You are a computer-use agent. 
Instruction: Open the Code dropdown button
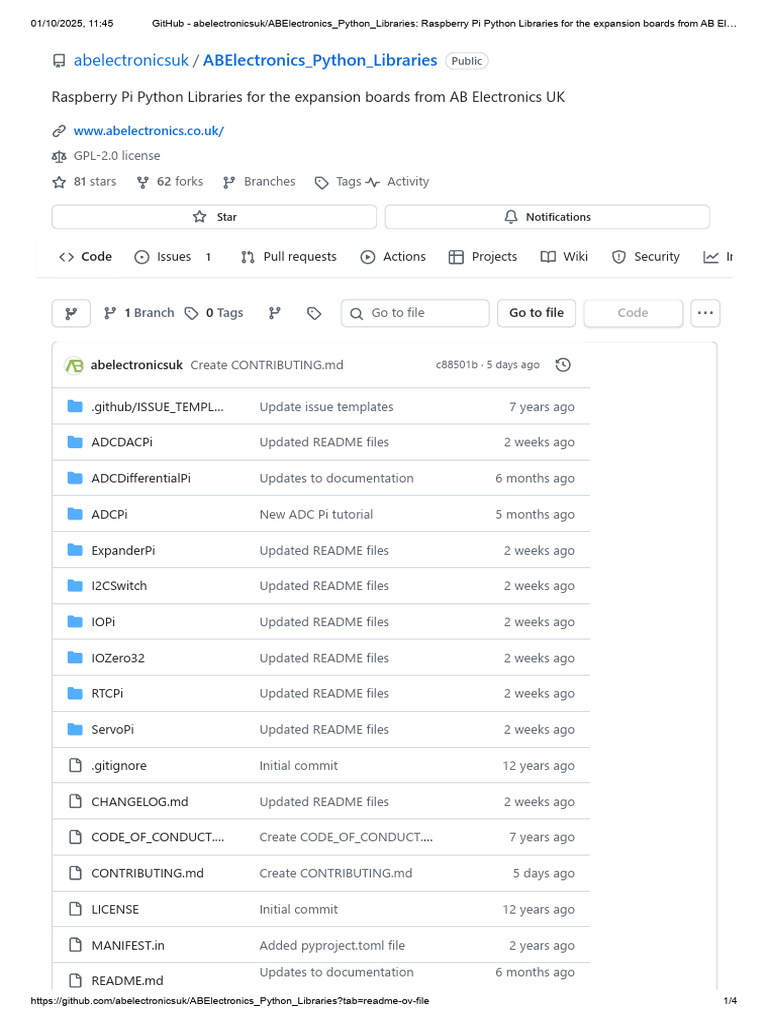[x=633, y=313]
